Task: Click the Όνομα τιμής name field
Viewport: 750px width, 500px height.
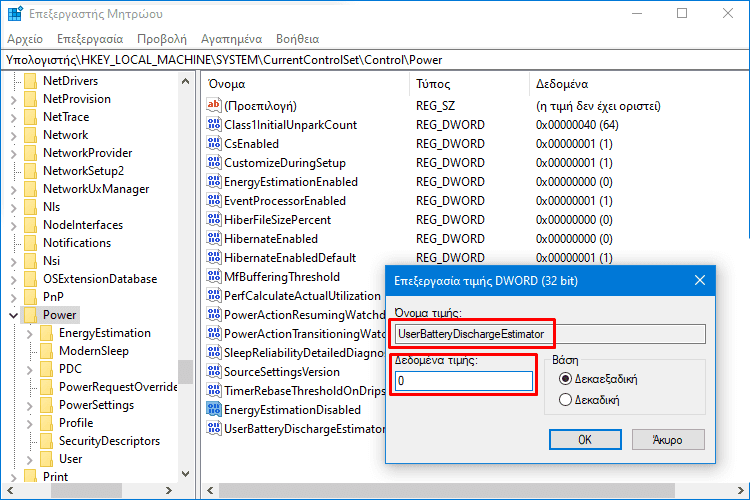Action: 550,333
